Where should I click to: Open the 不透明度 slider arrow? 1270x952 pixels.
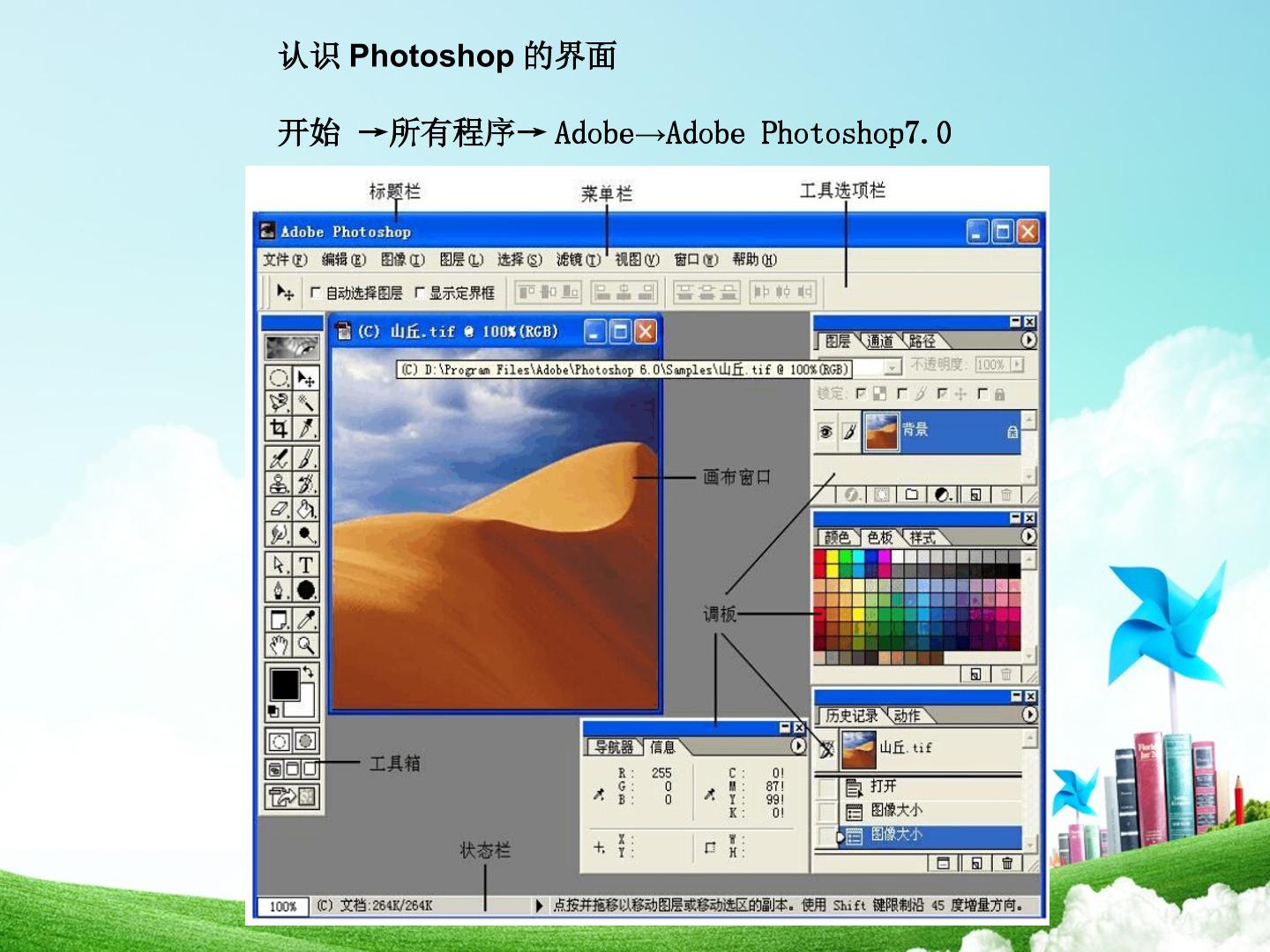coord(1018,365)
